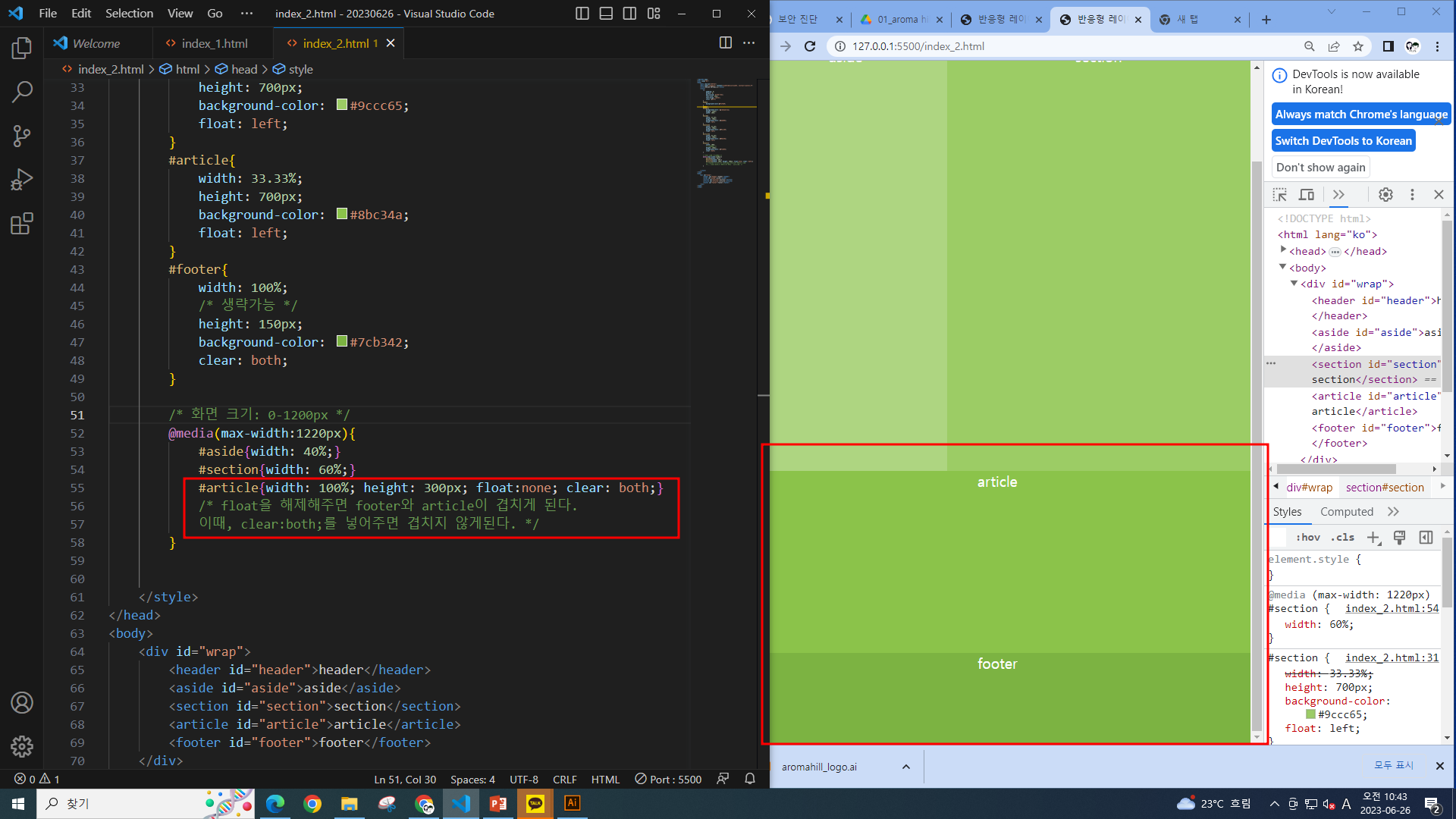1456x819 pixels.
Task: Click the DevTools inspect element icon
Action: tap(1280, 195)
